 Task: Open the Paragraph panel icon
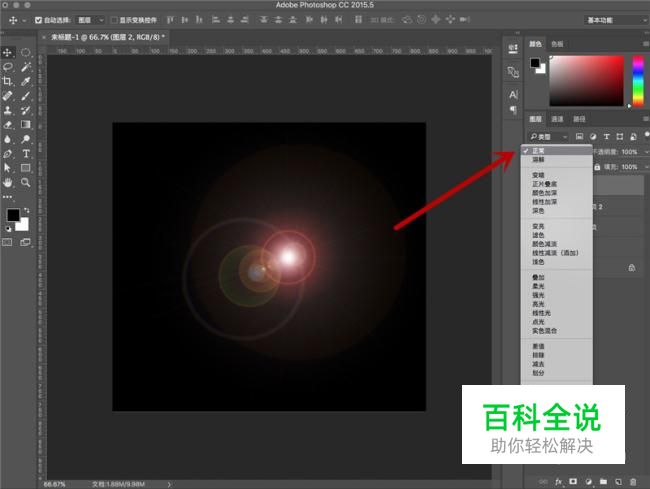tap(513, 110)
